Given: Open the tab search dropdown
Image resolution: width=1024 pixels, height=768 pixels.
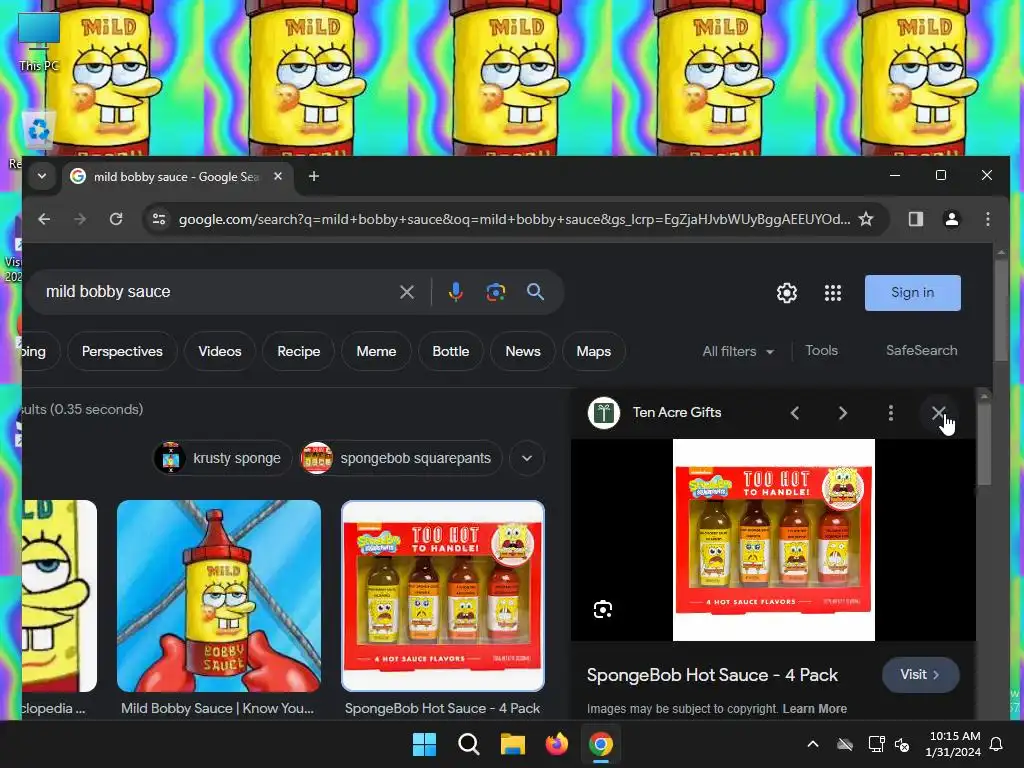Looking at the screenshot, I should click(42, 176).
